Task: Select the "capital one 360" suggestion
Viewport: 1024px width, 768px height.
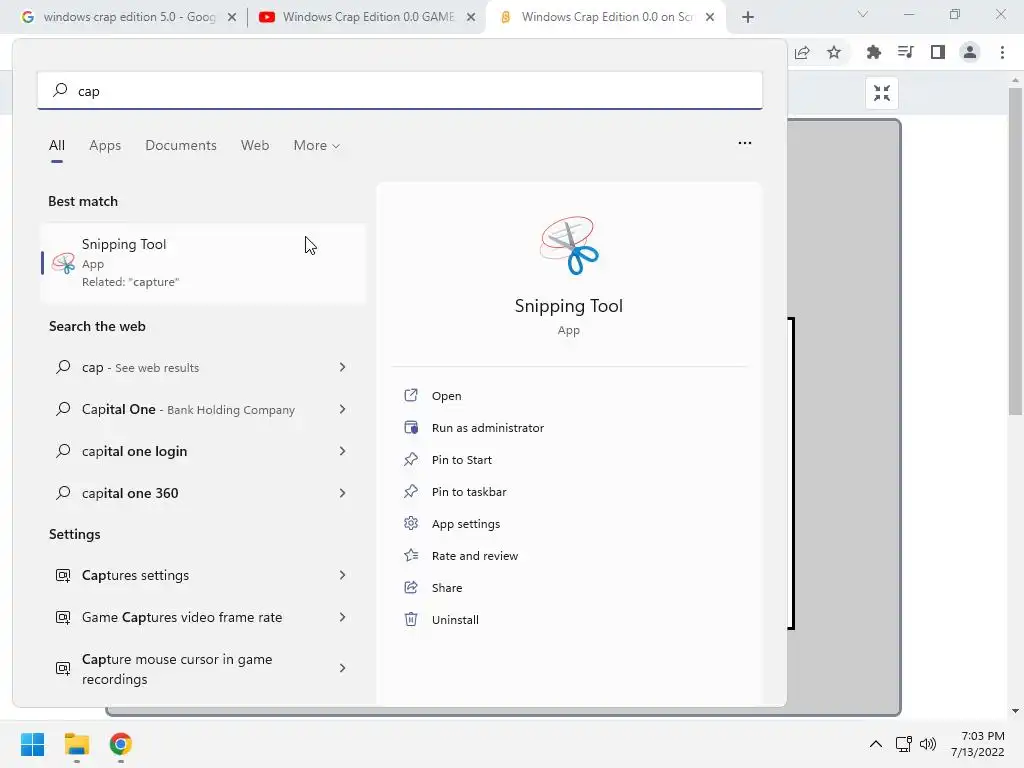Action: [x=203, y=493]
